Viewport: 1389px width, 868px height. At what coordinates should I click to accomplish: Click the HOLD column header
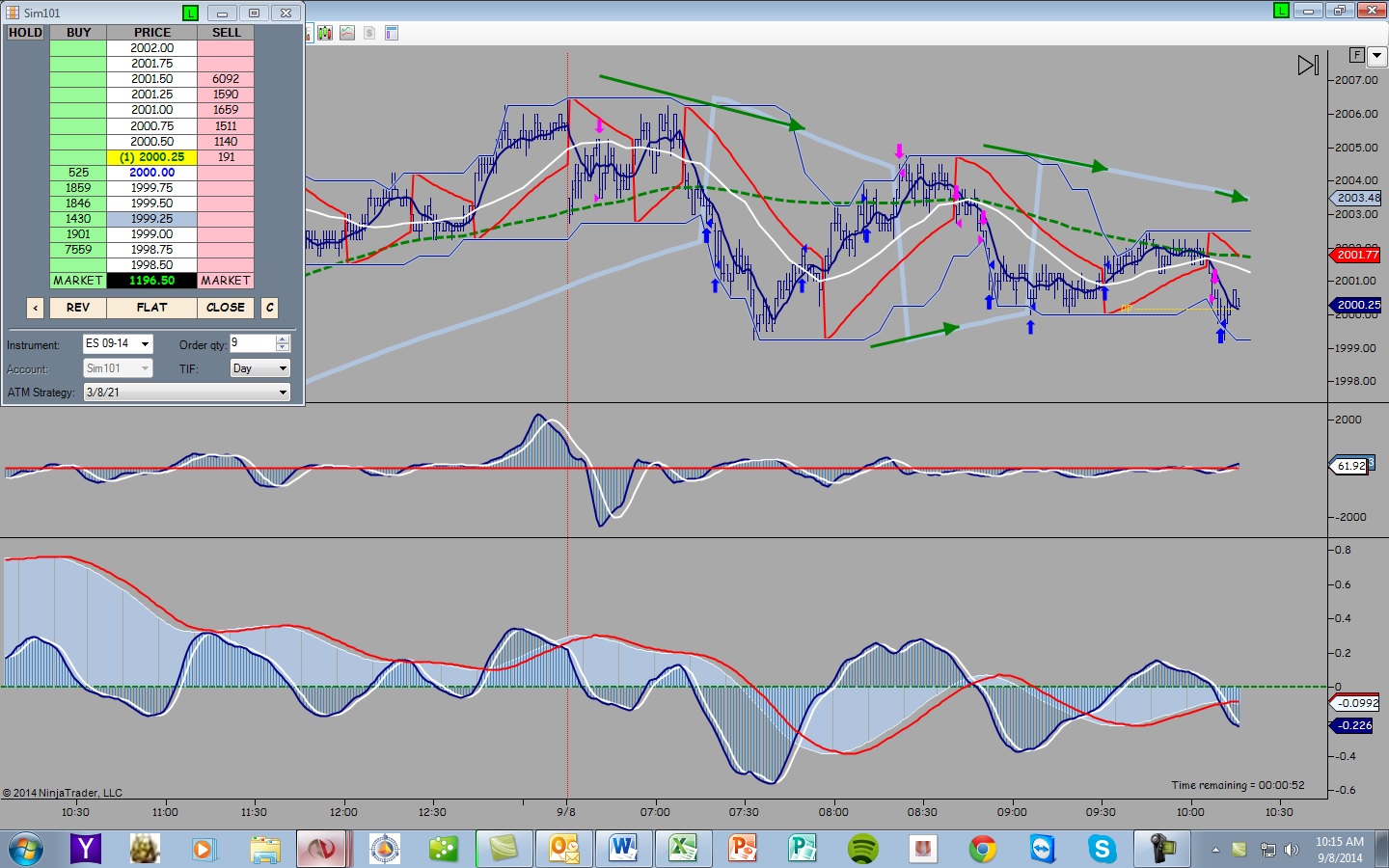point(26,33)
